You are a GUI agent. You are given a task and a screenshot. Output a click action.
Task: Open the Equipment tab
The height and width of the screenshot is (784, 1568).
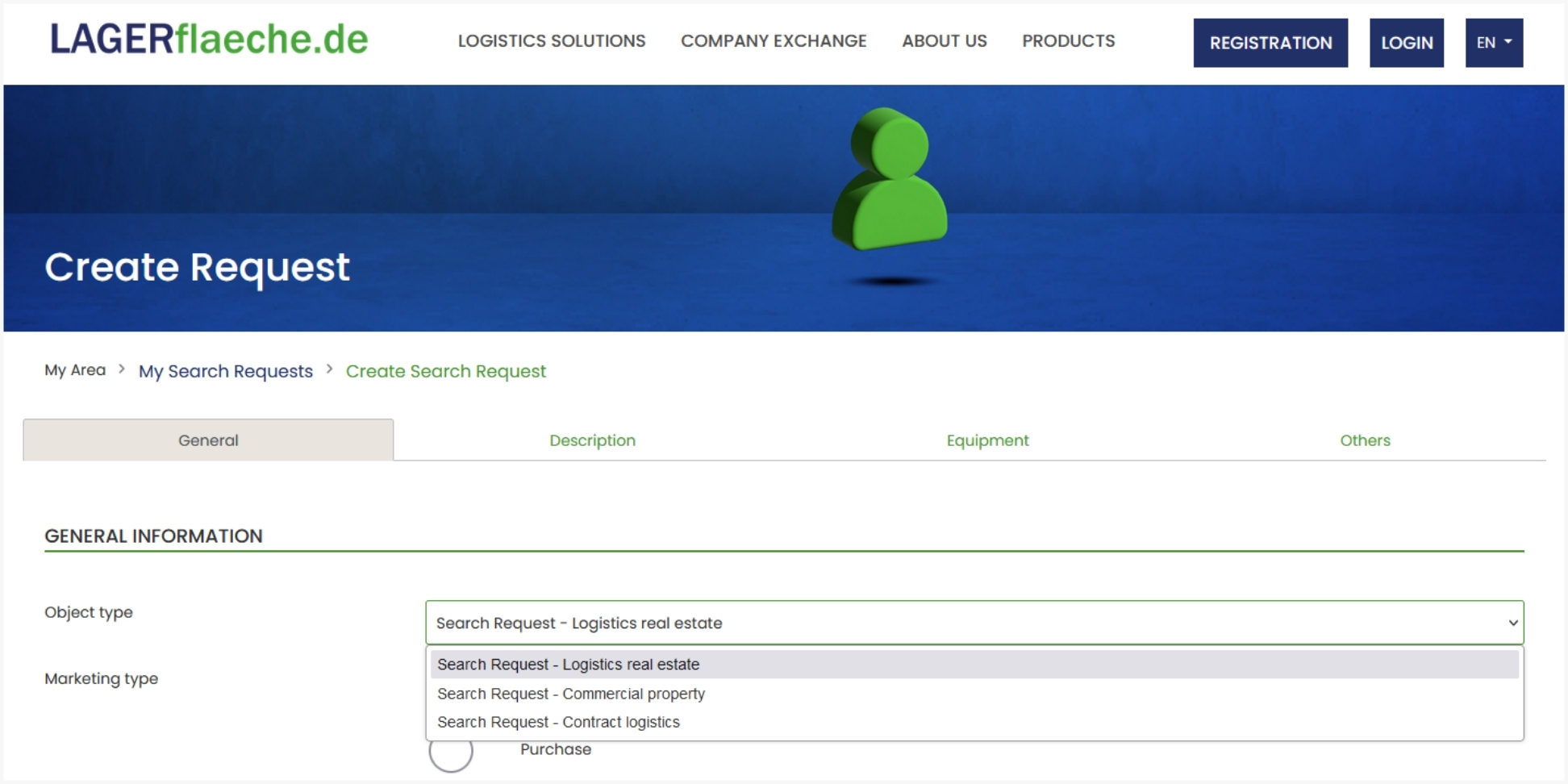pyautogui.click(x=987, y=440)
